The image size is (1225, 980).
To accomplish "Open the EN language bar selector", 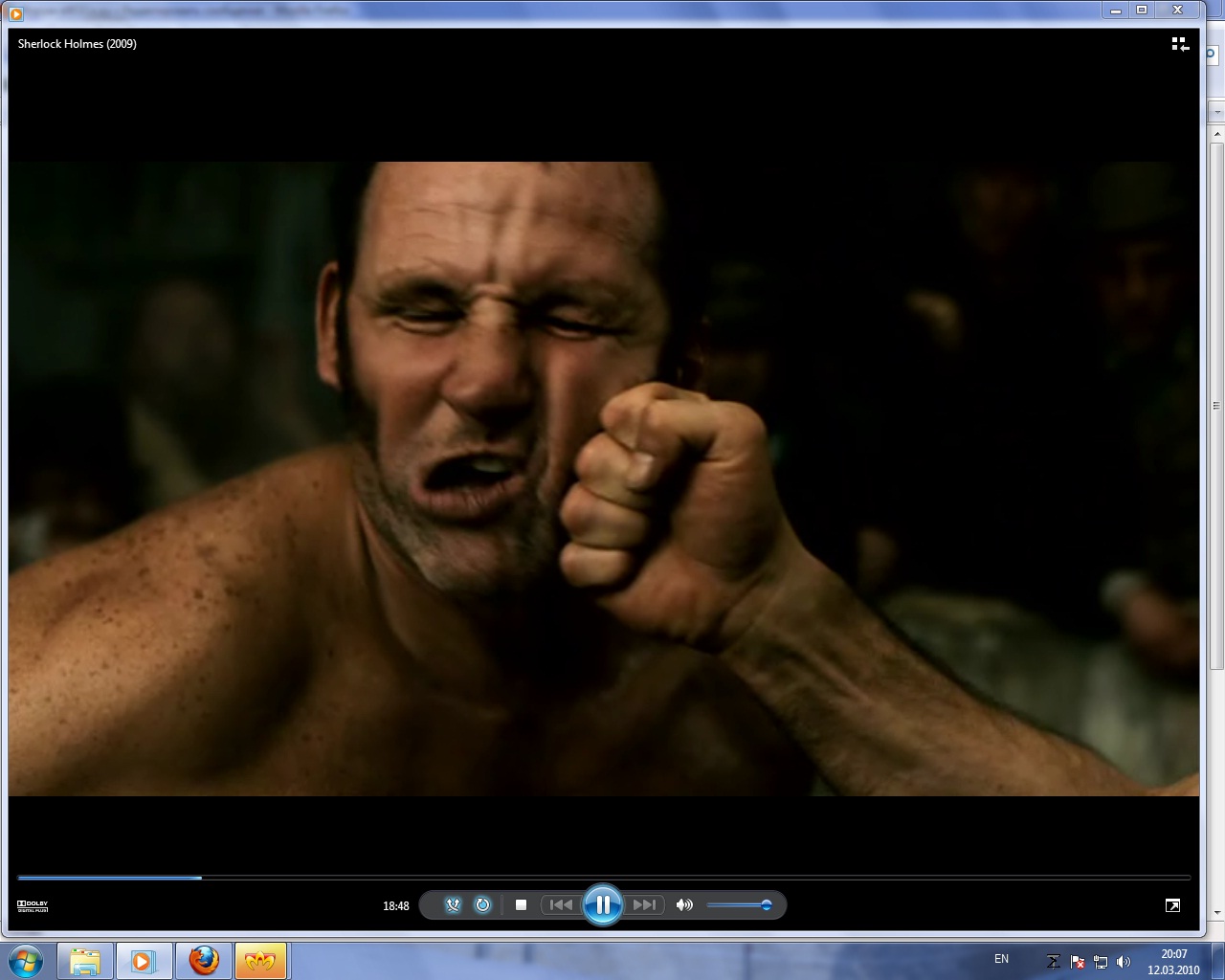I will coord(1001,959).
